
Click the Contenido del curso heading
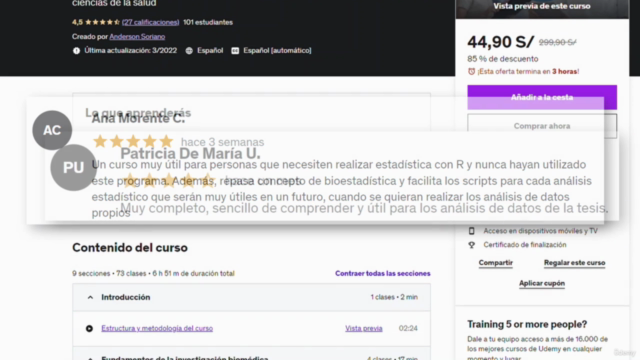[x=130, y=247]
